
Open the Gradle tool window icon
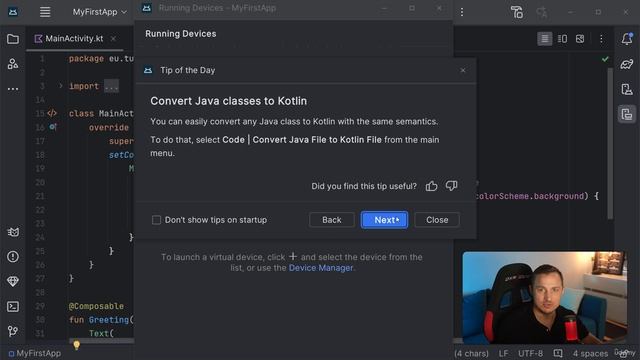pyautogui.click(x=627, y=64)
